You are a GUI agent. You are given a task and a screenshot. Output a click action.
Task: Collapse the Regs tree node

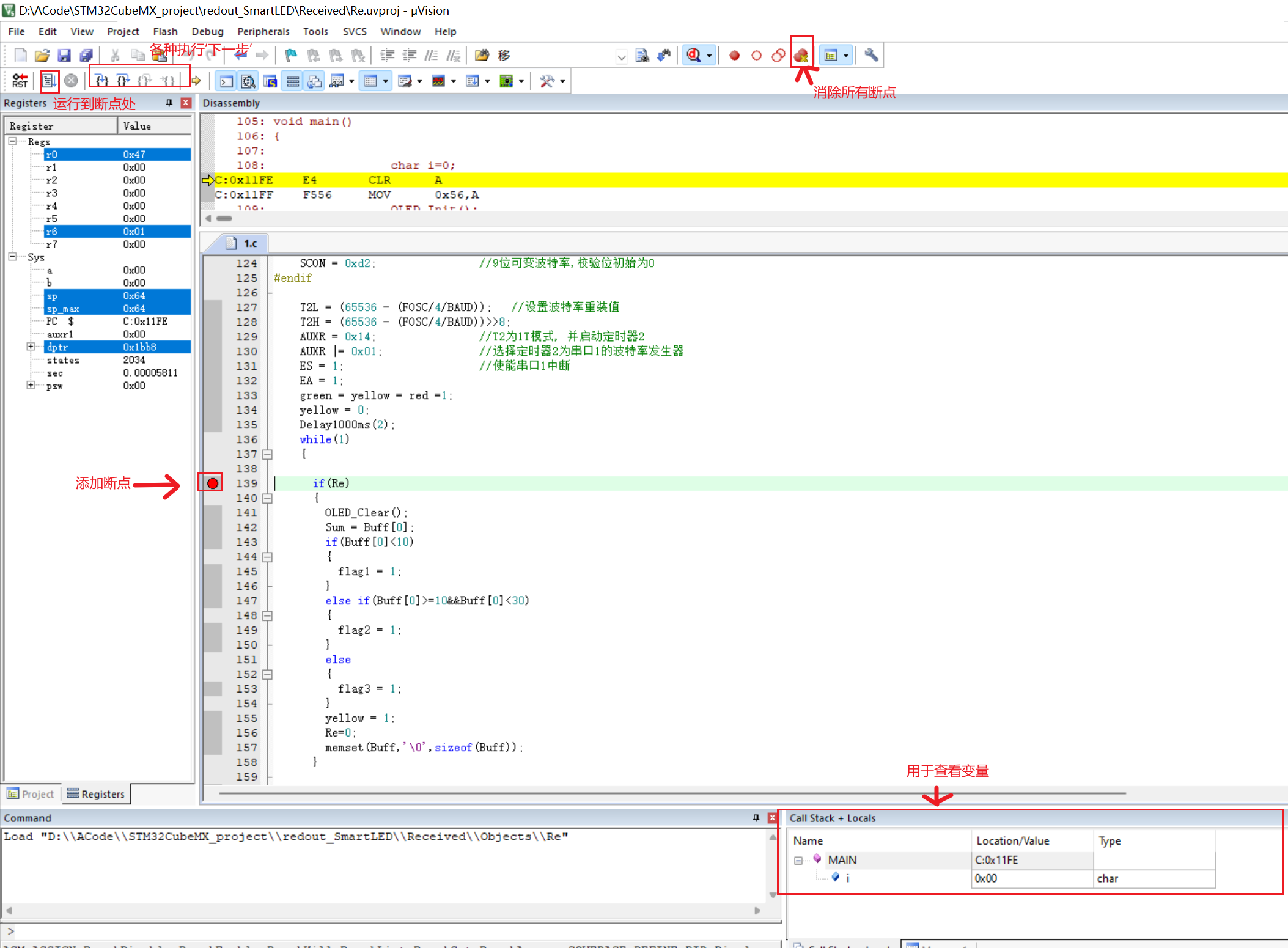pyautogui.click(x=12, y=141)
